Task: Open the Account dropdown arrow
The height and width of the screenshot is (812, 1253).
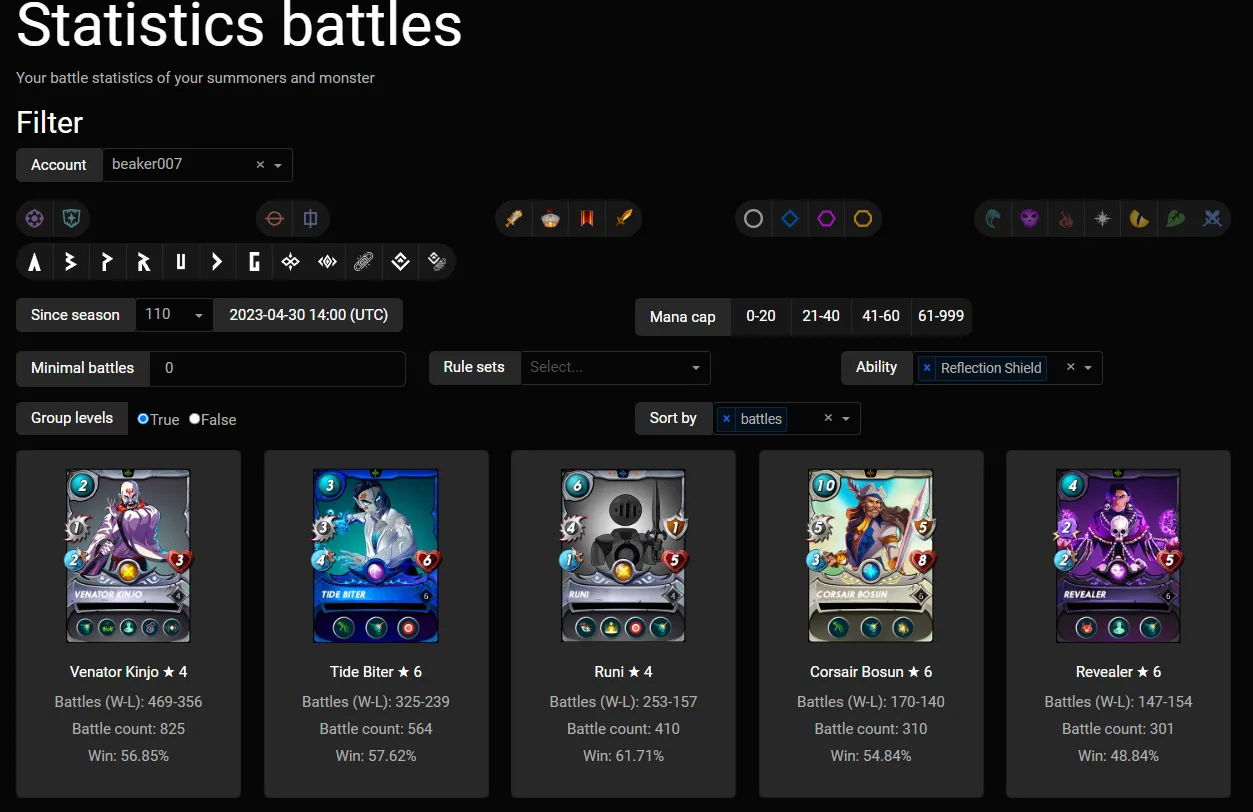Action: (x=278, y=165)
